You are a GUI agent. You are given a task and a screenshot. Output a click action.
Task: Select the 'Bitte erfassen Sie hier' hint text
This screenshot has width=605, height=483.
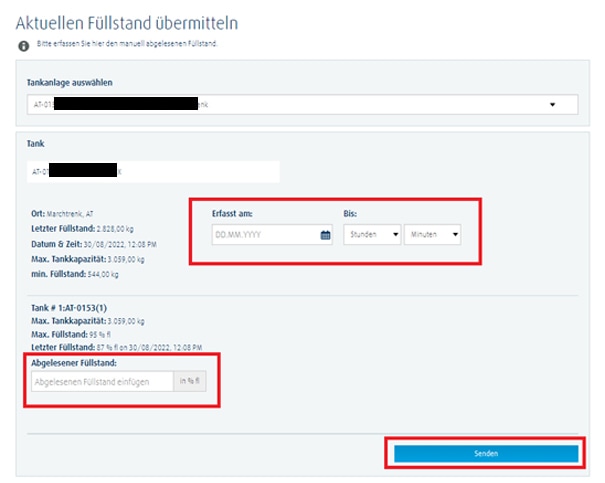click(x=127, y=44)
